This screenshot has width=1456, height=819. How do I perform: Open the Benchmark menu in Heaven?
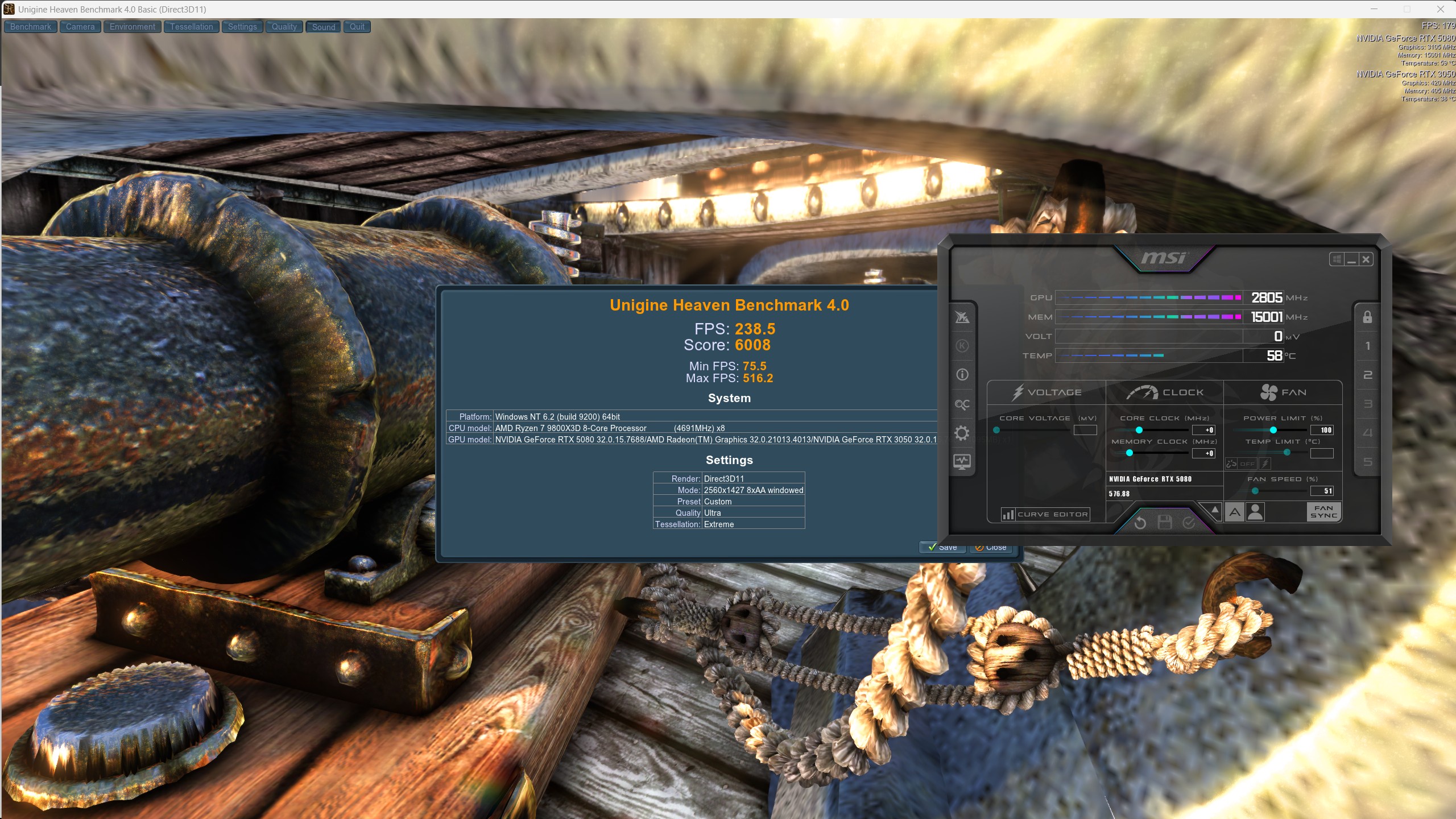coord(31,27)
